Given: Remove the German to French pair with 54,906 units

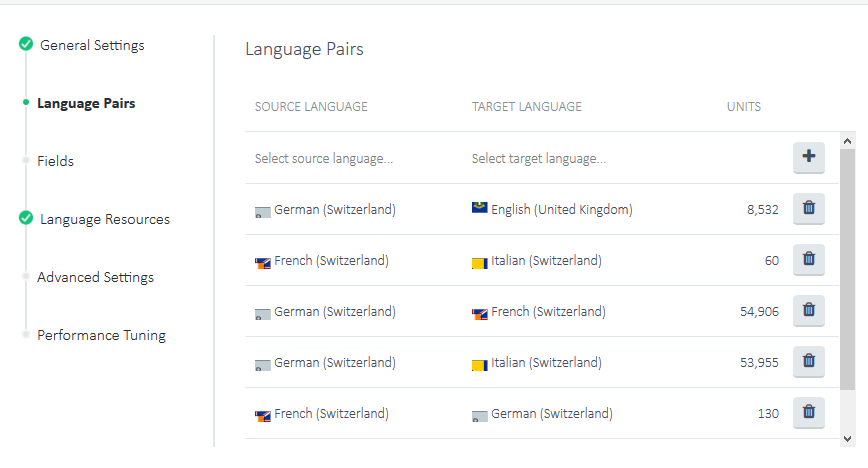Looking at the screenshot, I should pos(808,311).
